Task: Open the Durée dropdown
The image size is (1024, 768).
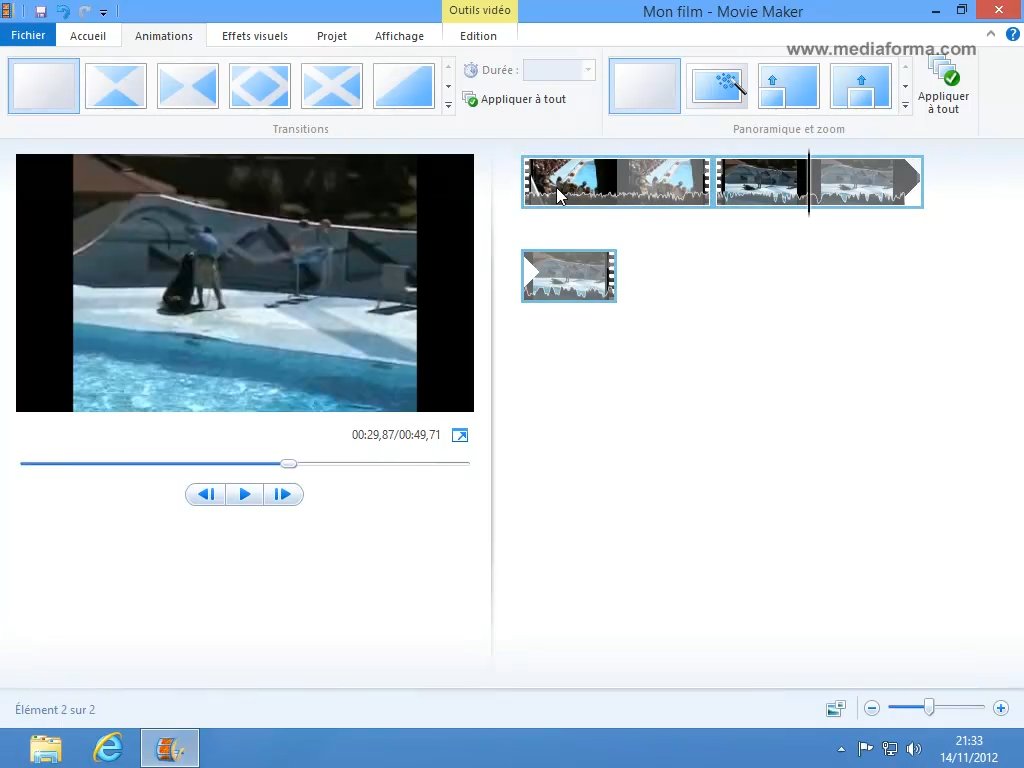Action: pyautogui.click(x=588, y=70)
